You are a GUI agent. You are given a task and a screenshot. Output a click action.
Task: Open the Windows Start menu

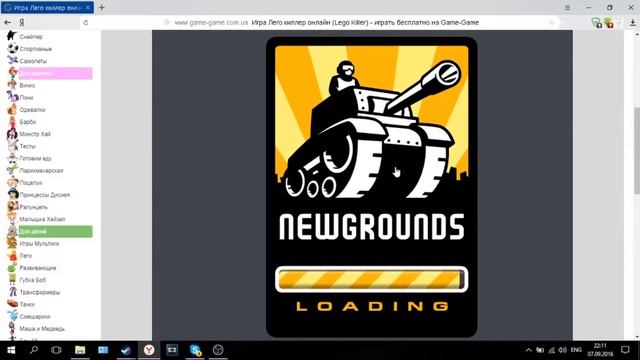click(x=11, y=350)
